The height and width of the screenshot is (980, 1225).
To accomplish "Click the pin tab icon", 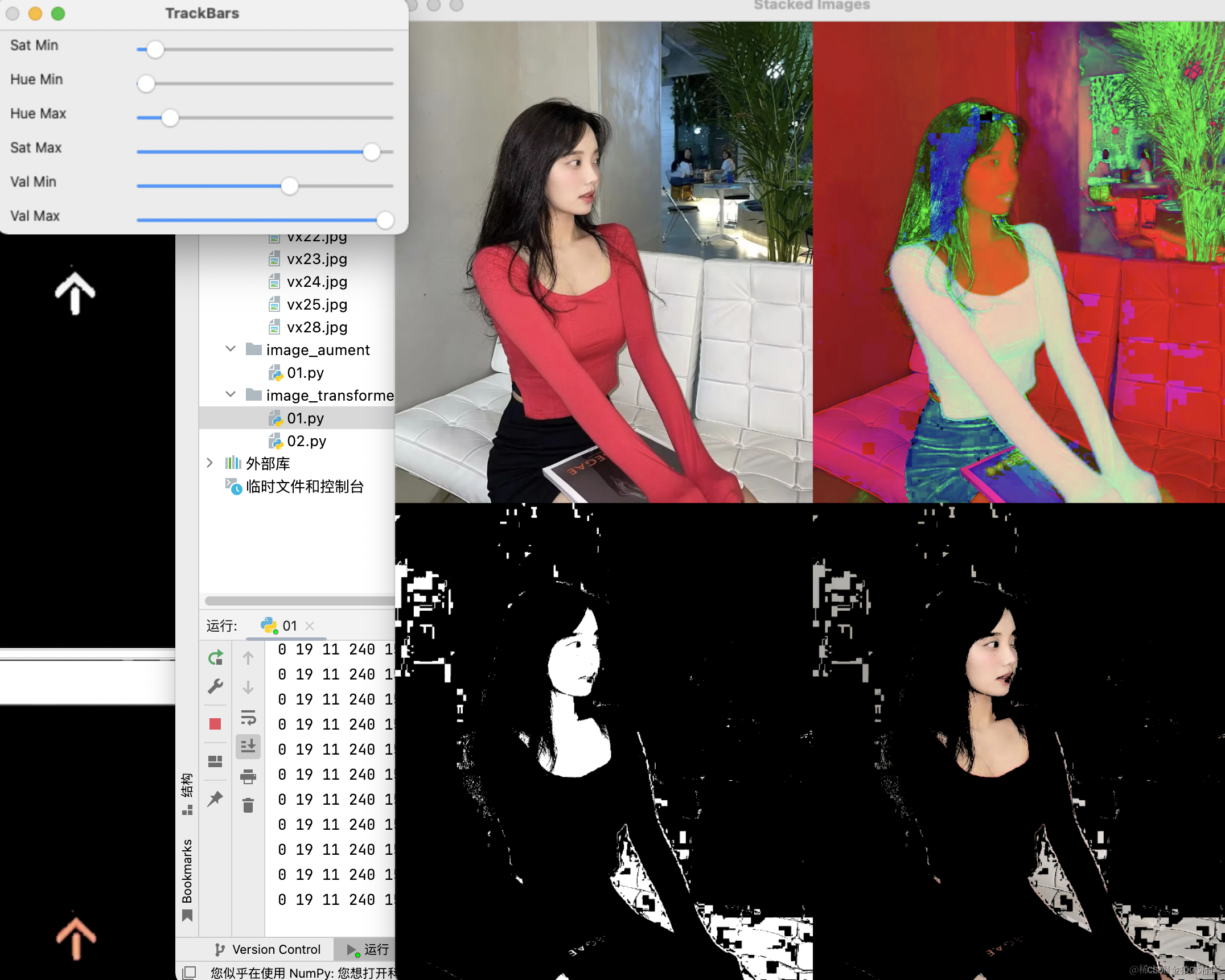I will tap(215, 799).
